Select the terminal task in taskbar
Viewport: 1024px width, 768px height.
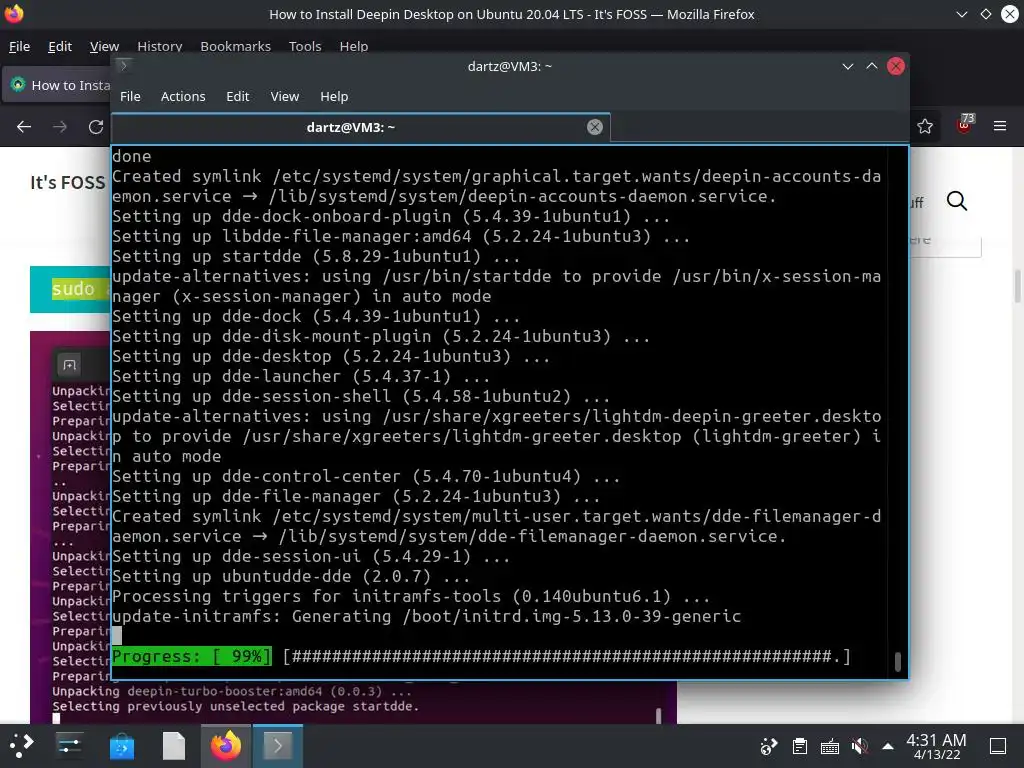278,745
